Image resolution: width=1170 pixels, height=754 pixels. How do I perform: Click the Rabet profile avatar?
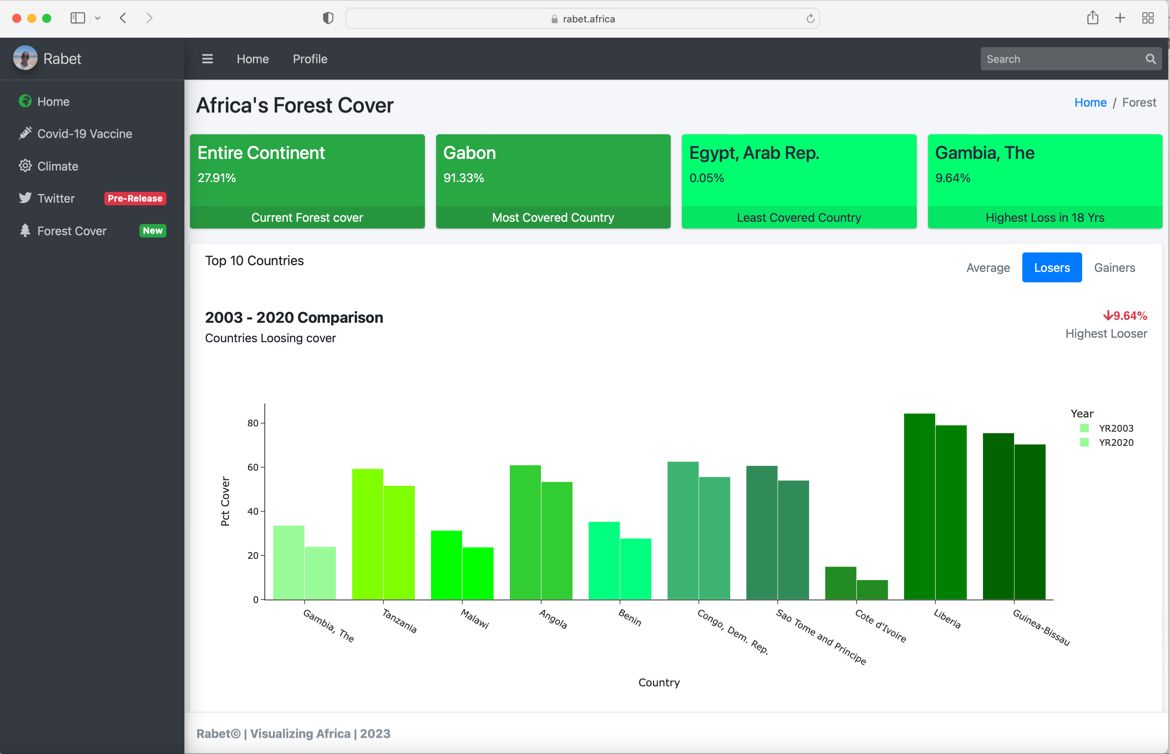tap(25, 58)
